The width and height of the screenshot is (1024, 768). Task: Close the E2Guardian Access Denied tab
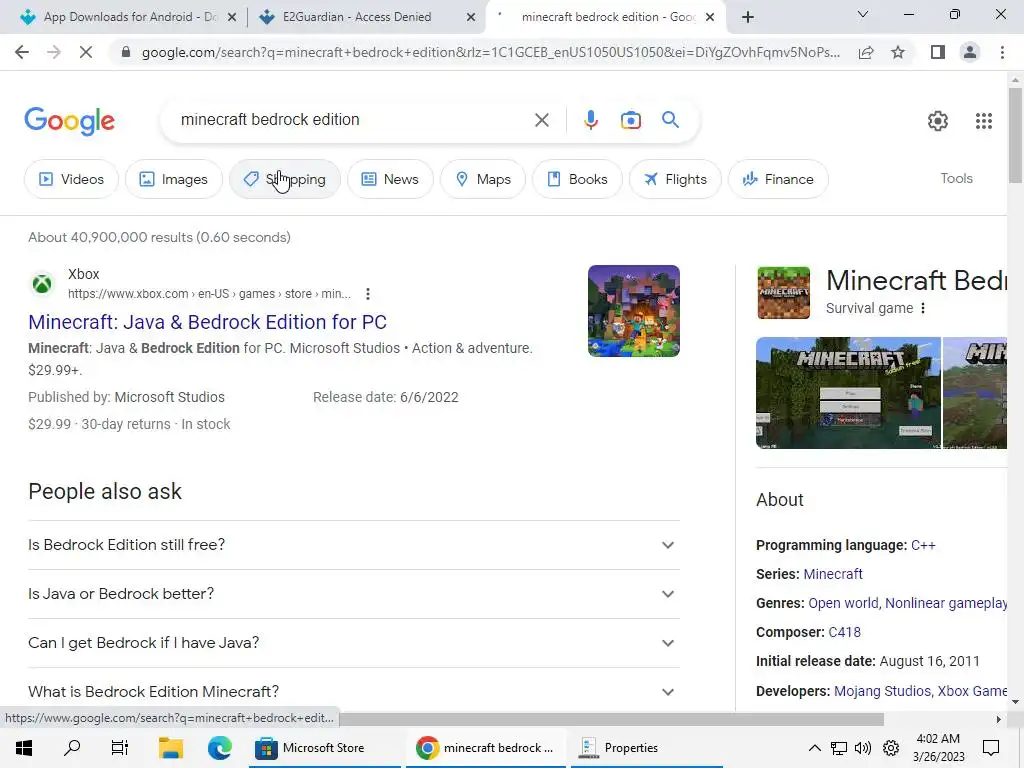tap(471, 17)
